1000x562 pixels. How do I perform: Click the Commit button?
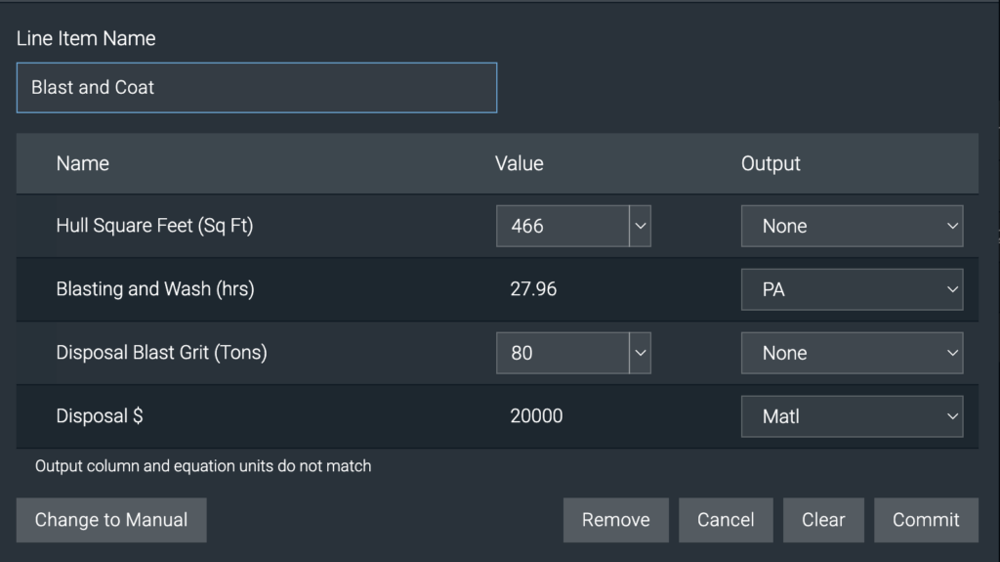point(926,520)
